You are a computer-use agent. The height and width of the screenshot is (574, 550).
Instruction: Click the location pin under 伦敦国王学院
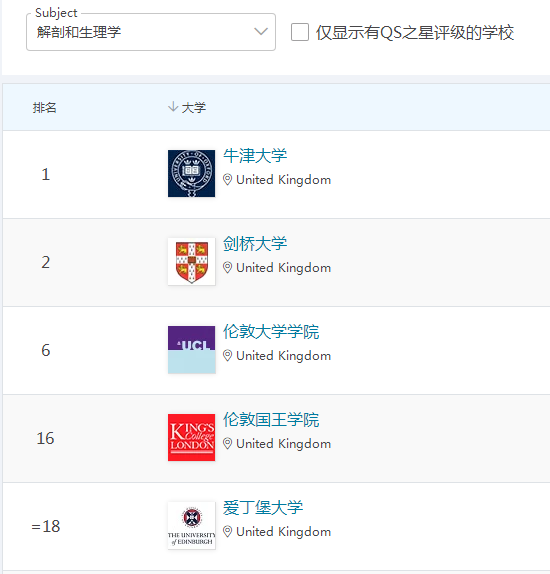tap(227, 444)
